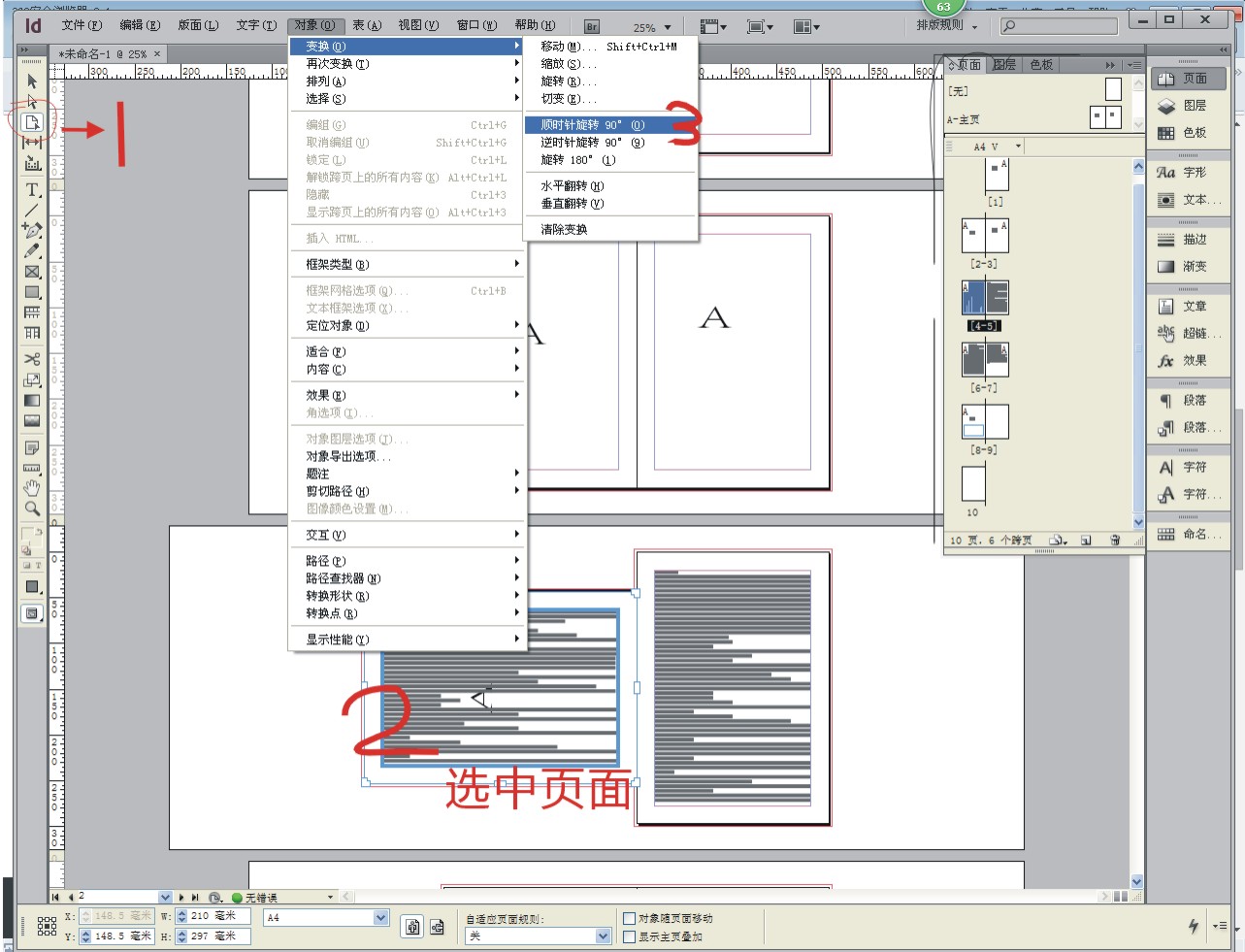Click the Apply Color swatch in toolbox
Image resolution: width=1245 pixels, height=952 pixels.
pos(32,586)
